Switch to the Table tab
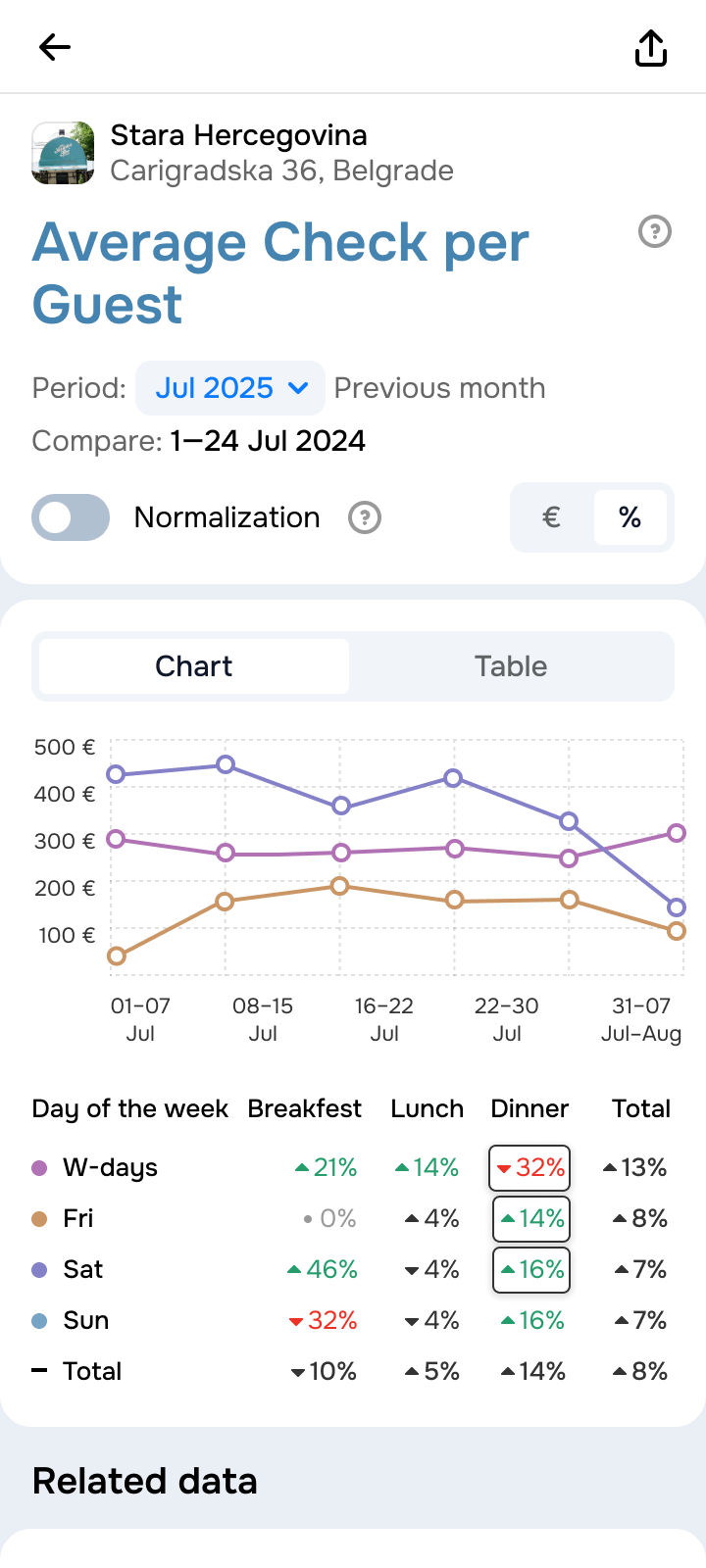Viewport: 706px width, 1568px height. click(511, 666)
